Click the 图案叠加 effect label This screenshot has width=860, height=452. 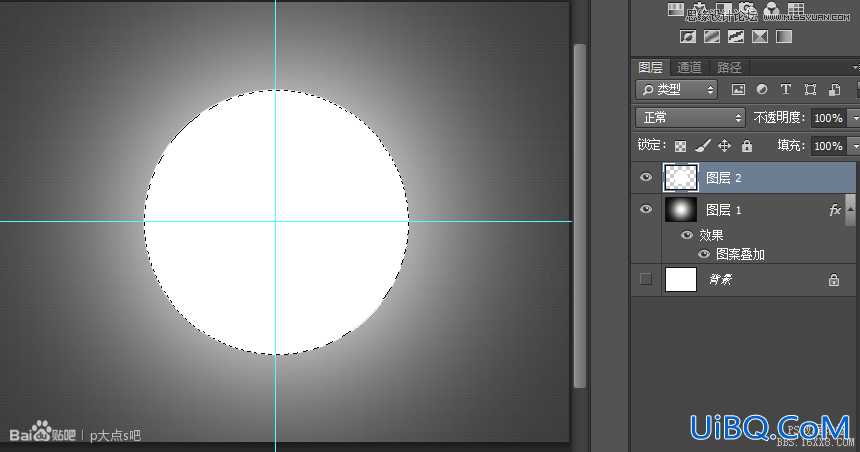coord(740,255)
